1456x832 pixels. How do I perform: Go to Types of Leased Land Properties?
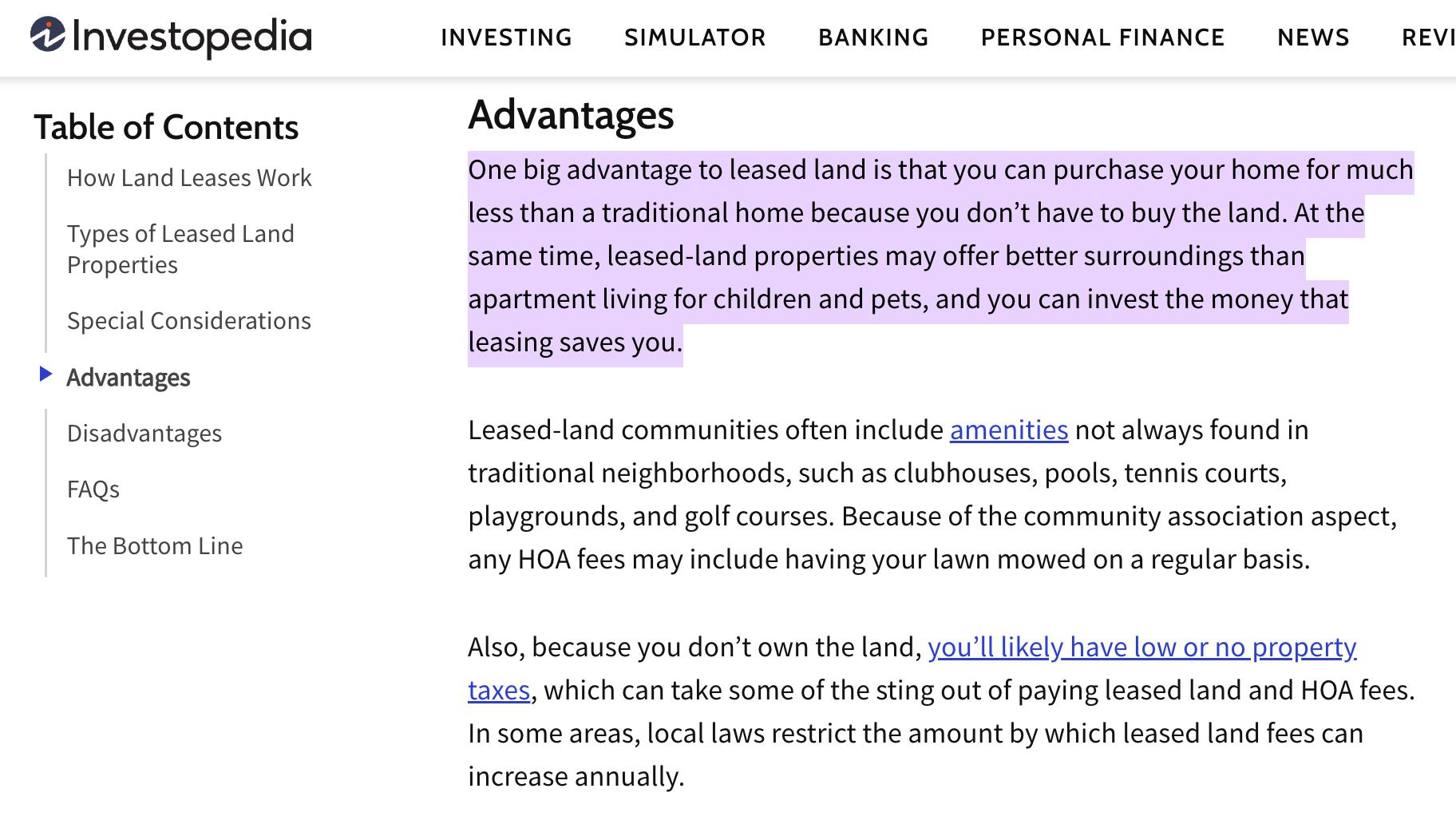[180, 248]
